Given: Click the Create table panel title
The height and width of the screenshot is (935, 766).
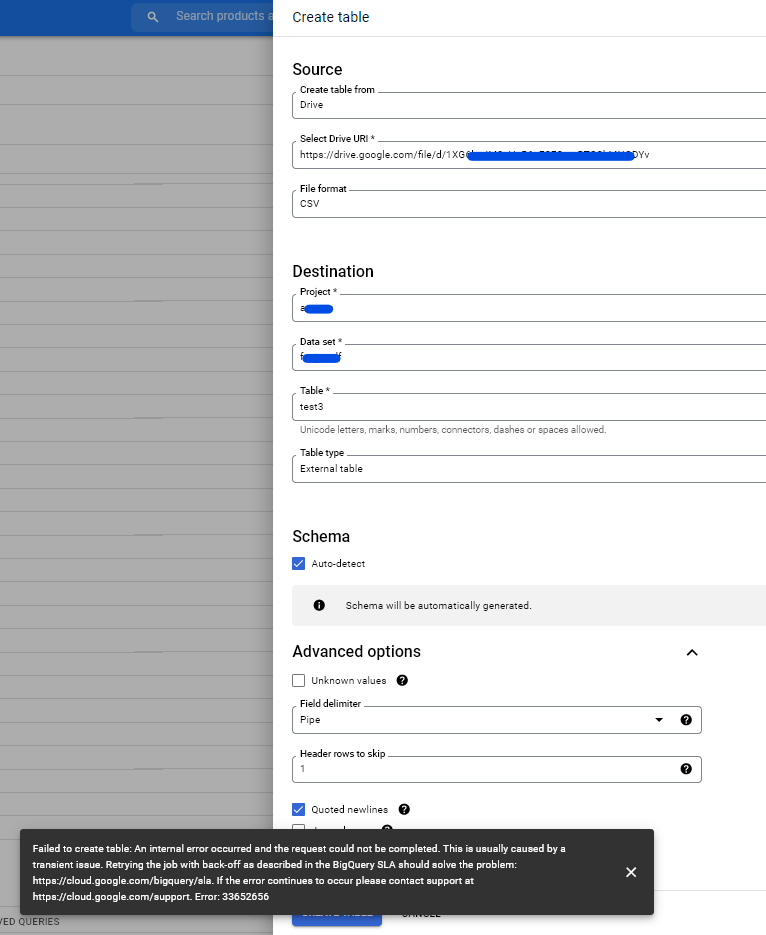Looking at the screenshot, I should 331,17.
